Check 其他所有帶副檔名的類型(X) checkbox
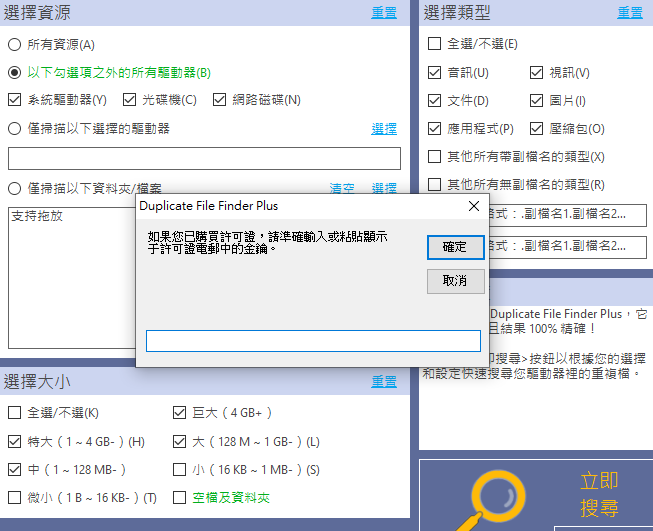653x531 pixels. tap(434, 157)
